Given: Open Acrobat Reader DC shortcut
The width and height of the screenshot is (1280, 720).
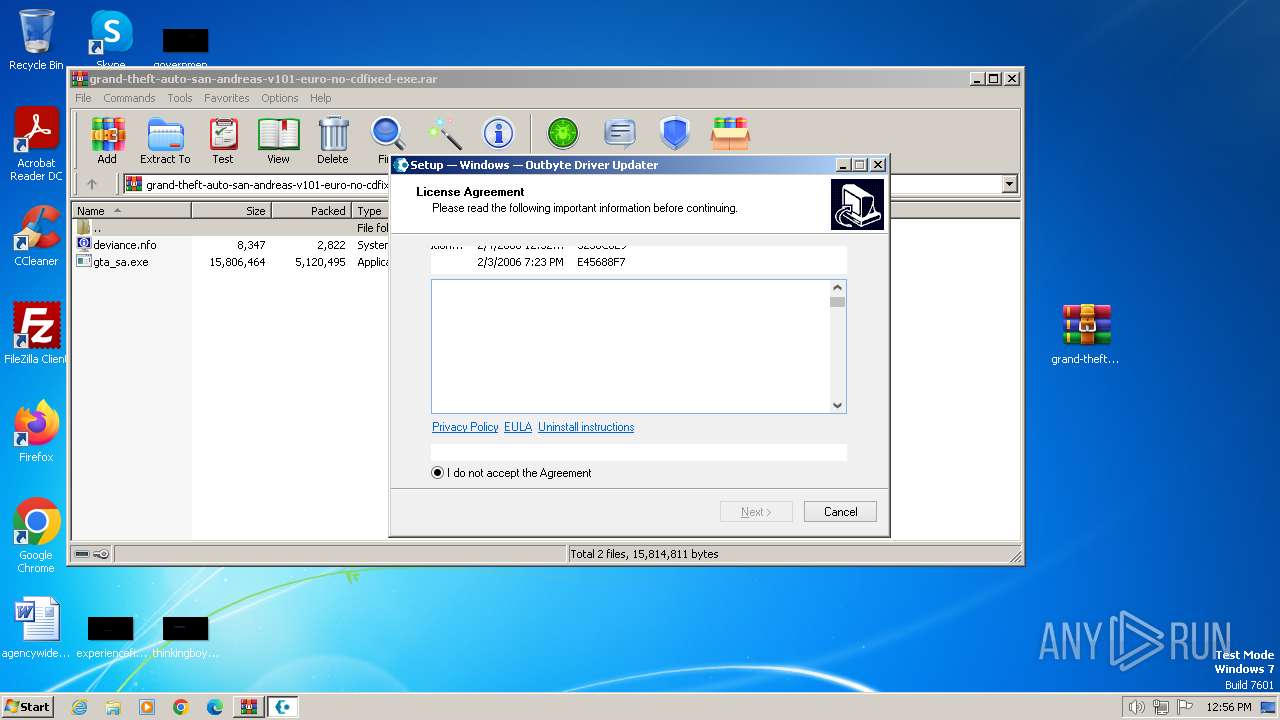Looking at the screenshot, I should coord(36,144).
